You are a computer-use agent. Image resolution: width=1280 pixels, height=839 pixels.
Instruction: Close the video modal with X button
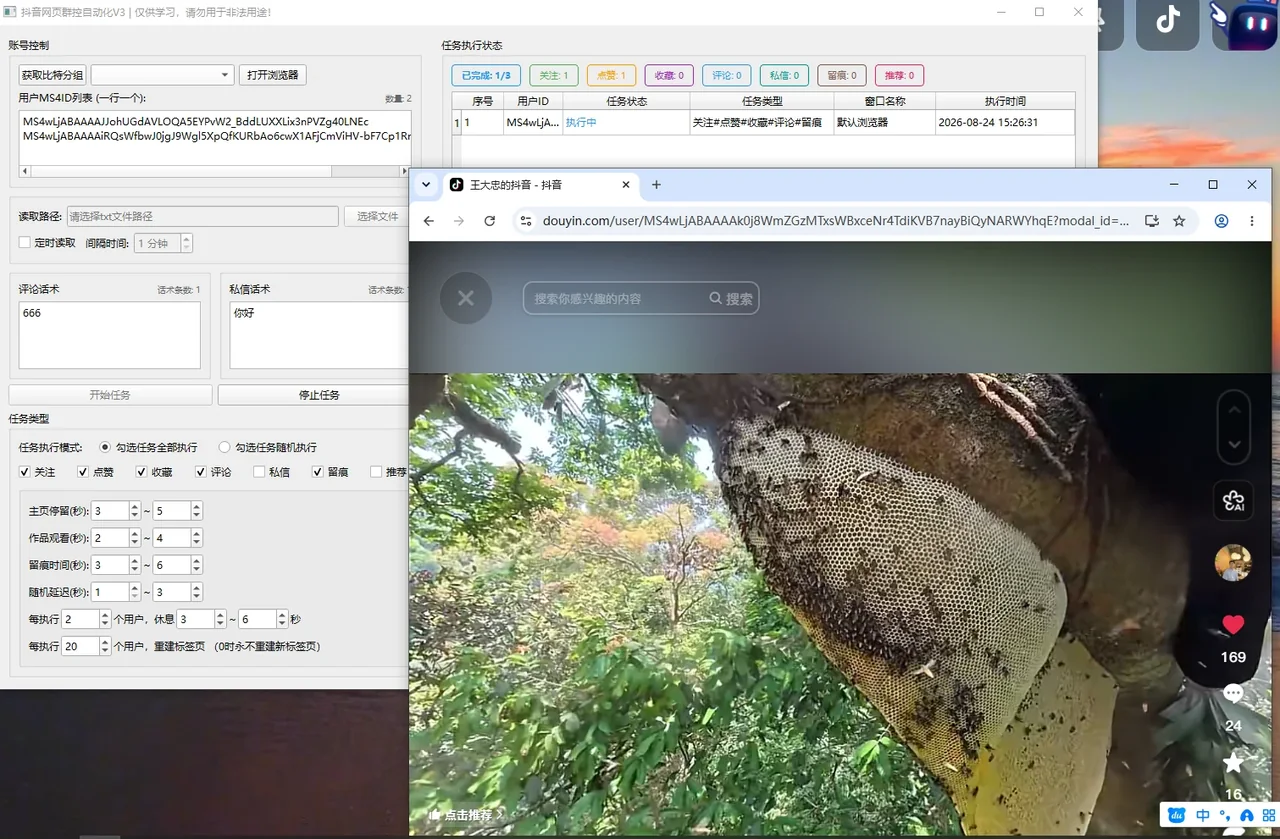pyautogui.click(x=466, y=298)
